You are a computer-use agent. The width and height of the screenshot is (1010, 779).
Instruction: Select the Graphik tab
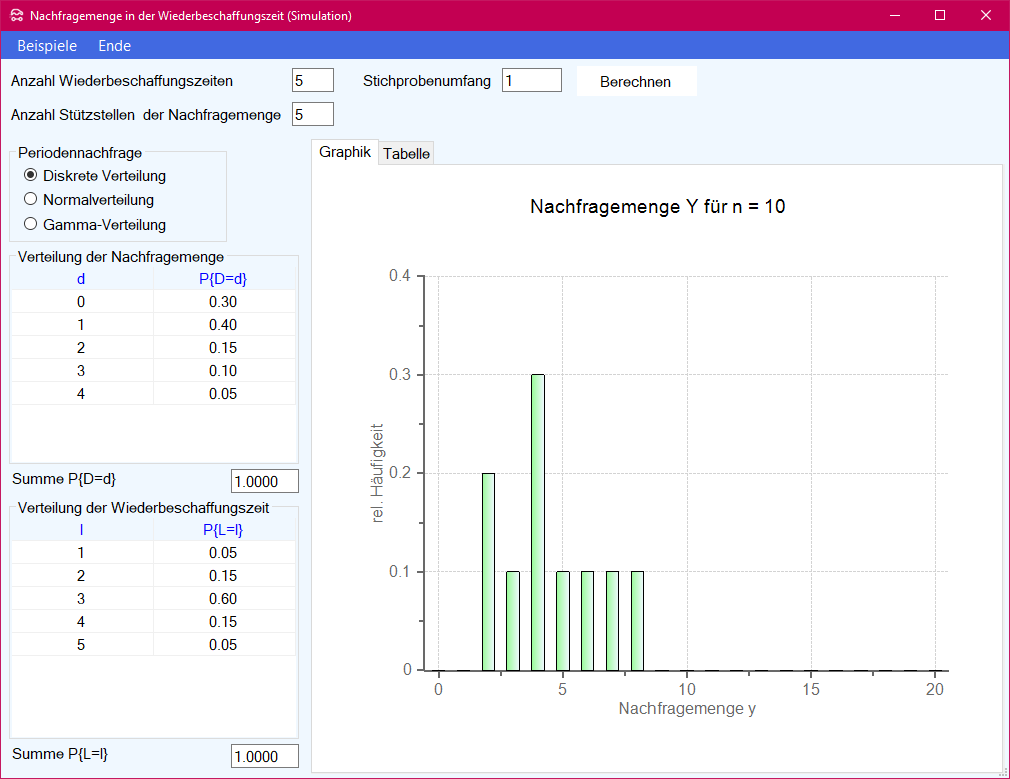point(345,152)
